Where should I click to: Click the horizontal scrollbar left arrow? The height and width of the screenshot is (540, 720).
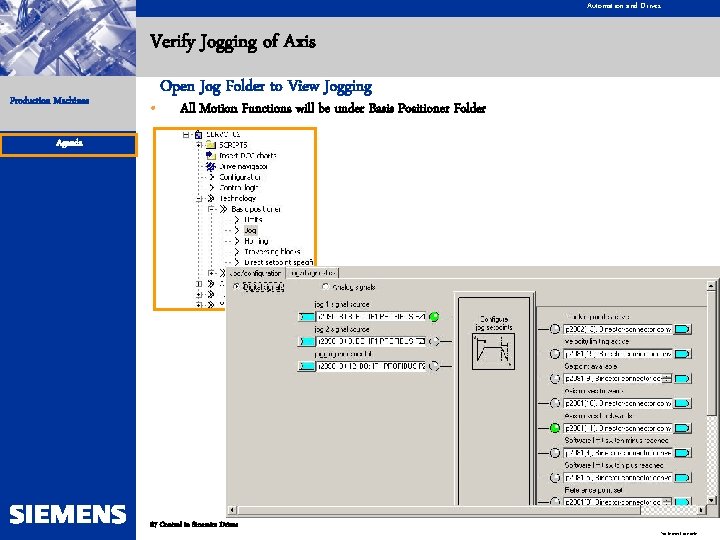coord(232,510)
